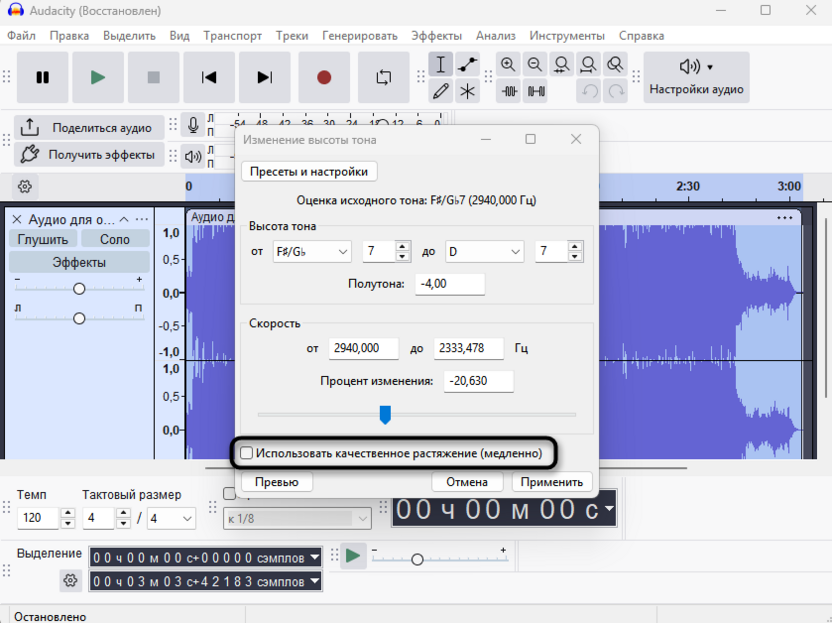
Task: Click the from-frequency 2940,000 field
Action: pos(363,349)
